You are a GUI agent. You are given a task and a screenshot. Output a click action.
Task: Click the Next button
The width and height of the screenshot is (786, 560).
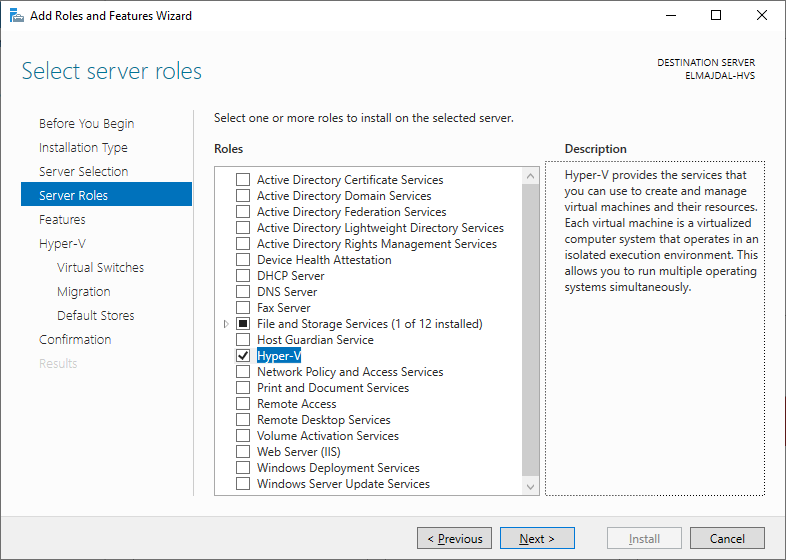click(537, 539)
